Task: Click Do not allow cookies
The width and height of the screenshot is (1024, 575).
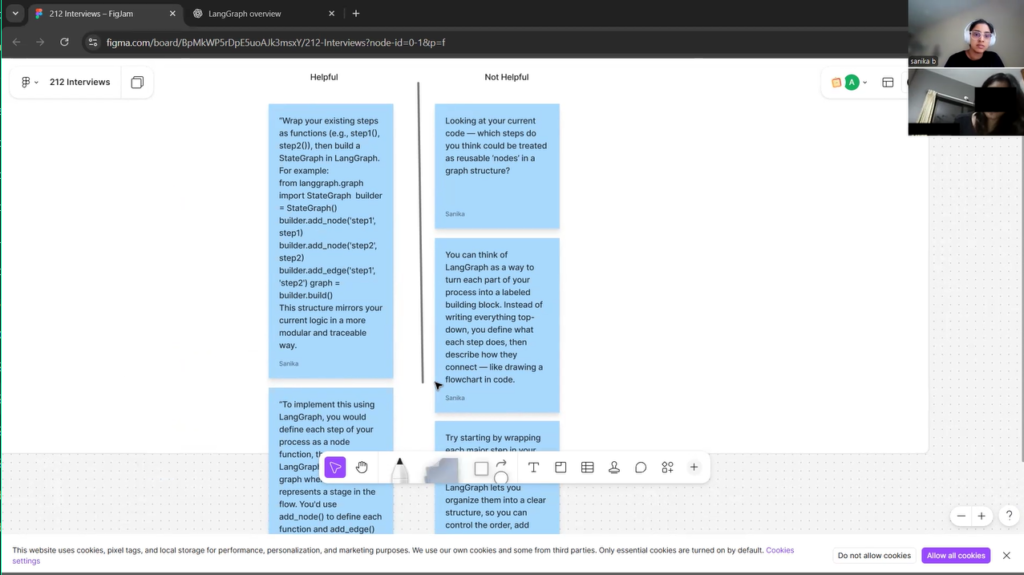Action: [874, 555]
